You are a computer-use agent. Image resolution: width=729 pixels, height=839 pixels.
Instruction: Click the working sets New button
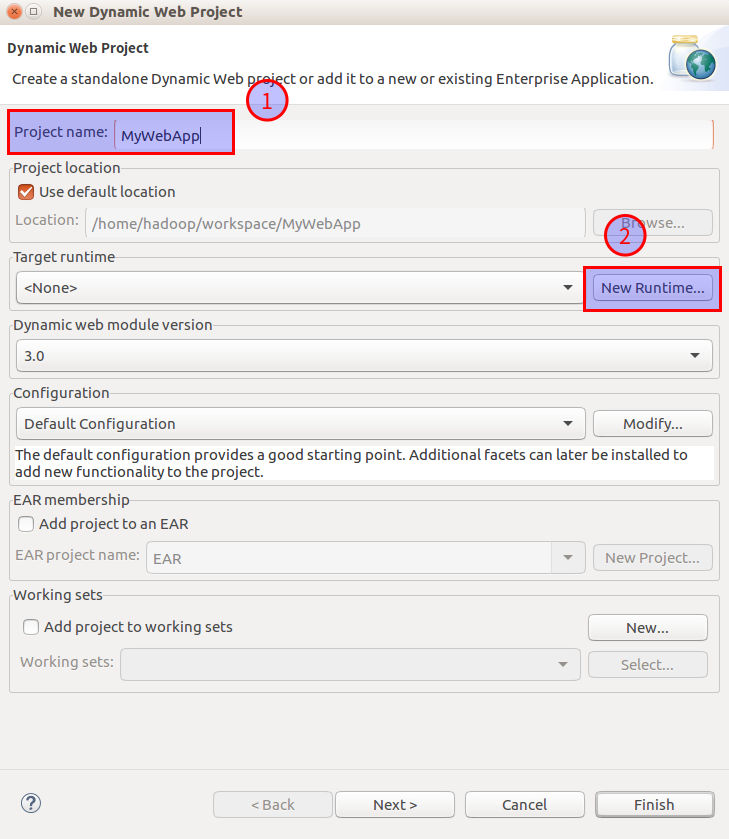click(x=647, y=628)
